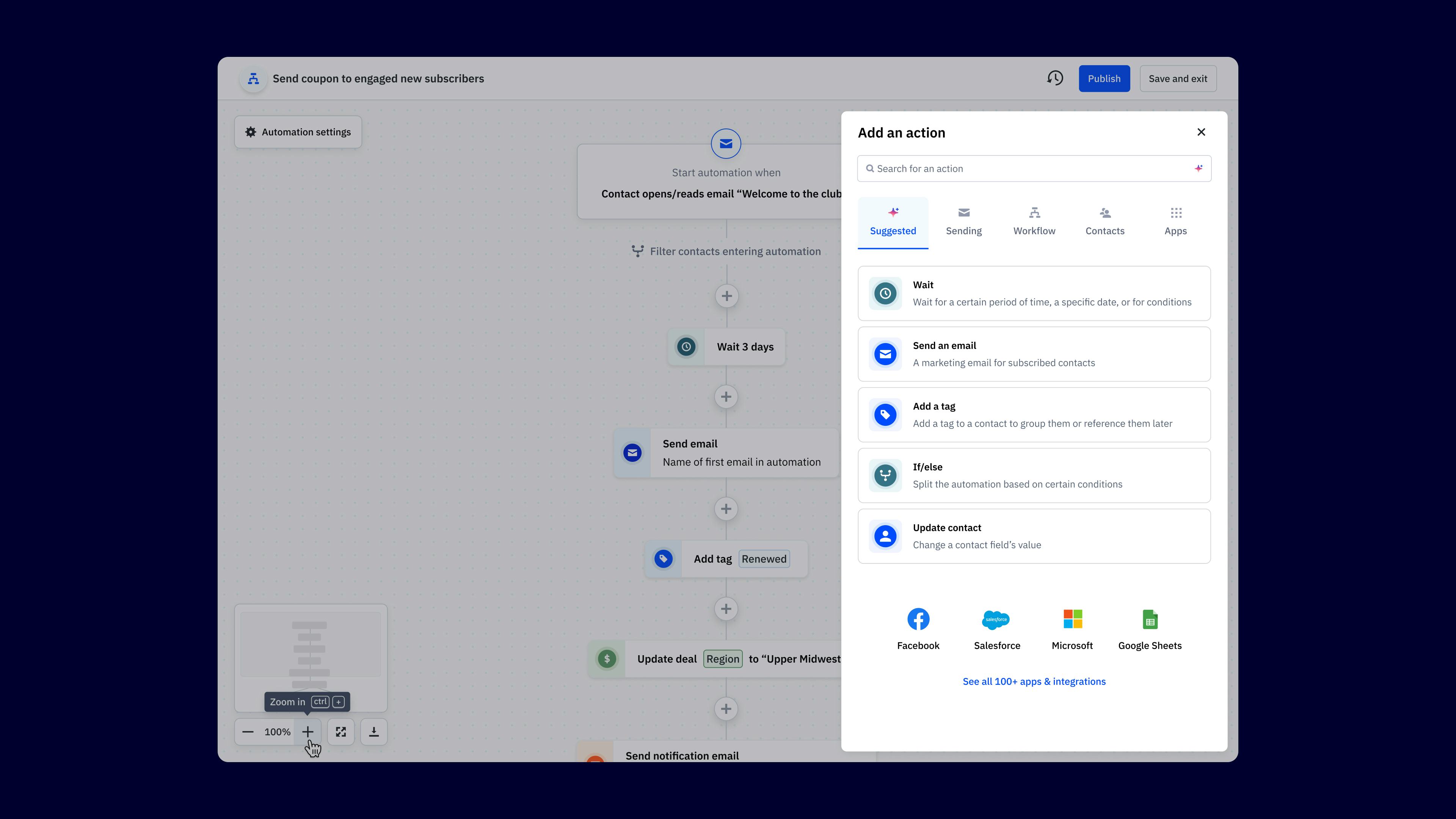Click the fit-to-screen zoom icon
The width and height of the screenshot is (1456, 819).
tap(340, 731)
